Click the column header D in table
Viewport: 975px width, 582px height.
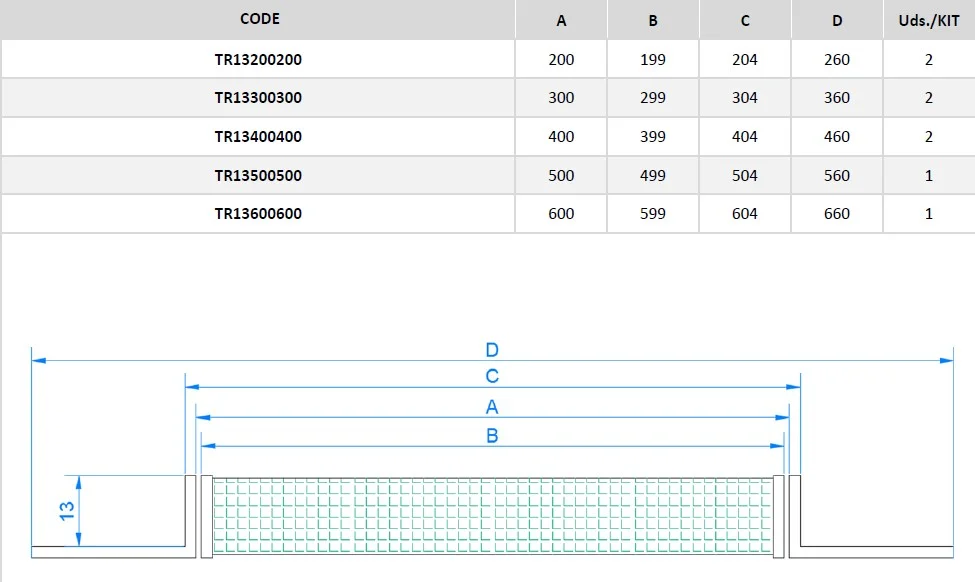click(837, 21)
